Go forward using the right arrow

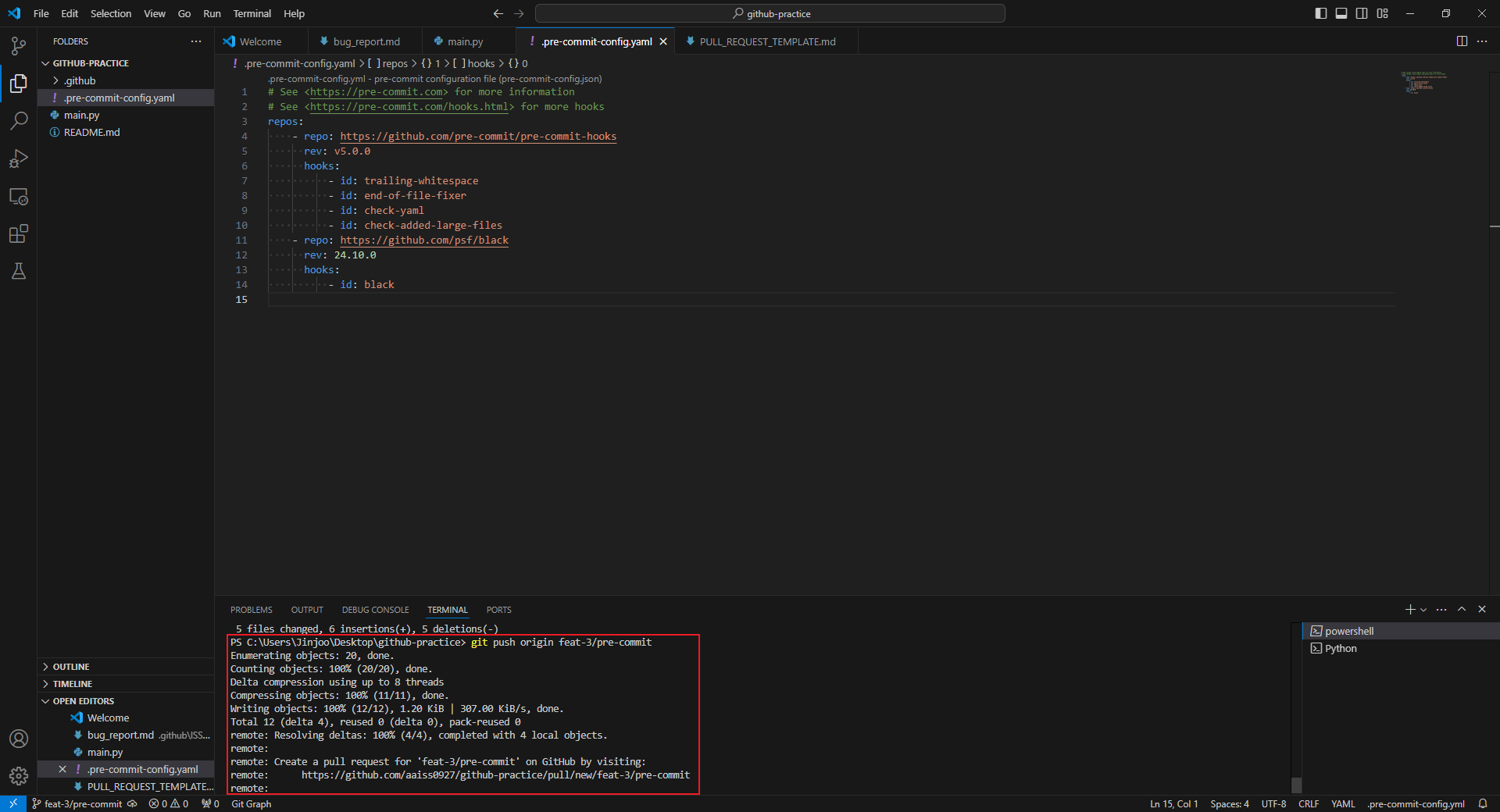(x=519, y=13)
